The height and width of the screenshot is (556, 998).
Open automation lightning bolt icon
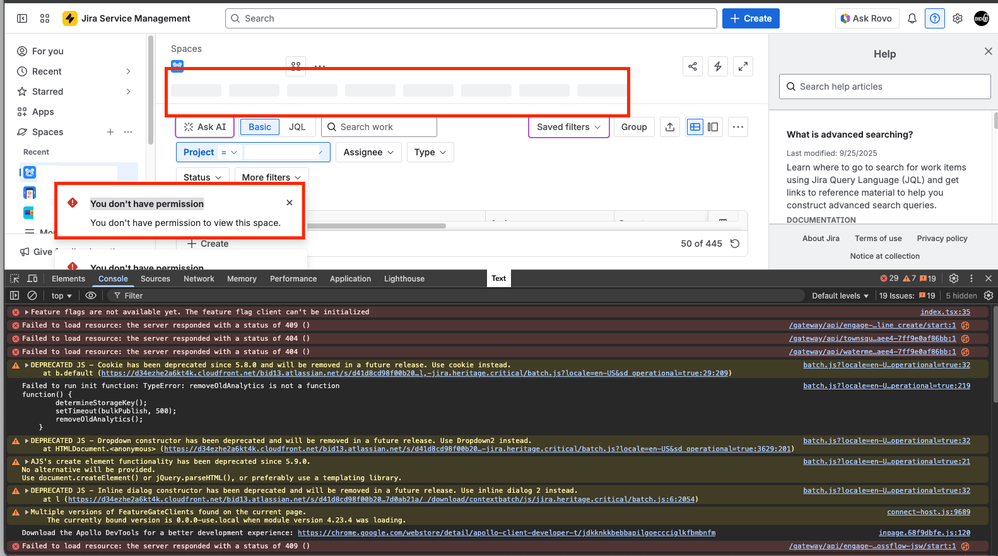717,66
